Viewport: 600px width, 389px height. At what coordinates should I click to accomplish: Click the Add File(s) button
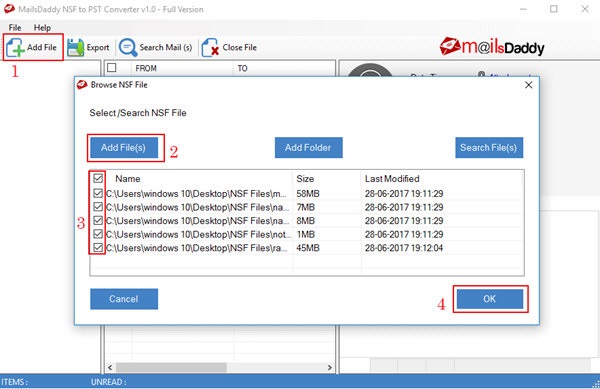124,148
